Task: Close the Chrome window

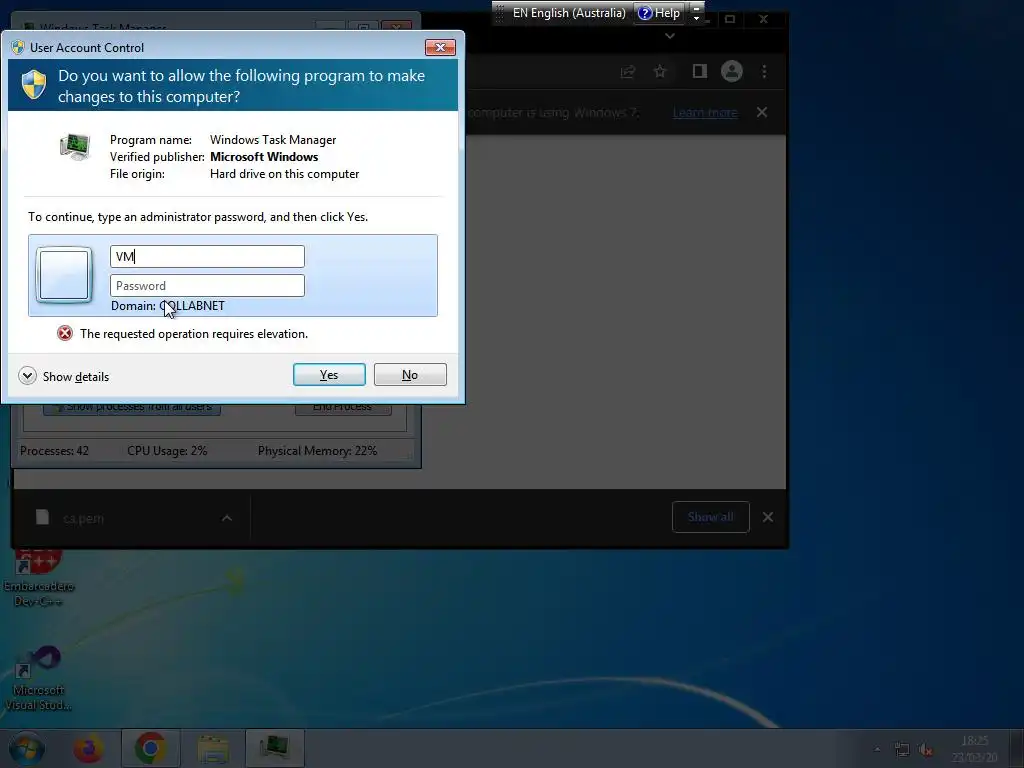Action: click(763, 20)
